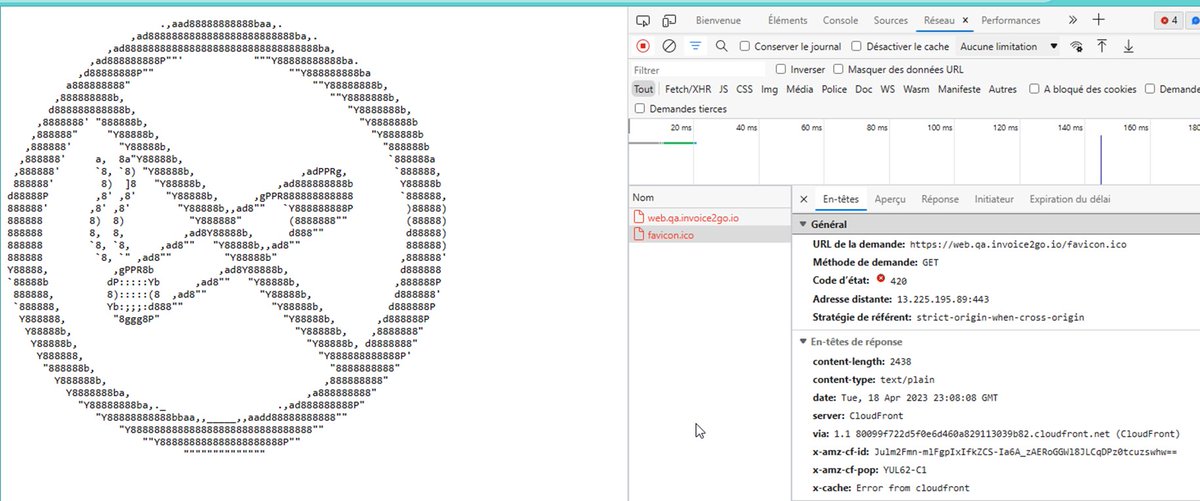Click the Filtrer input field
The image size is (1200, 501).
point(700,70)
